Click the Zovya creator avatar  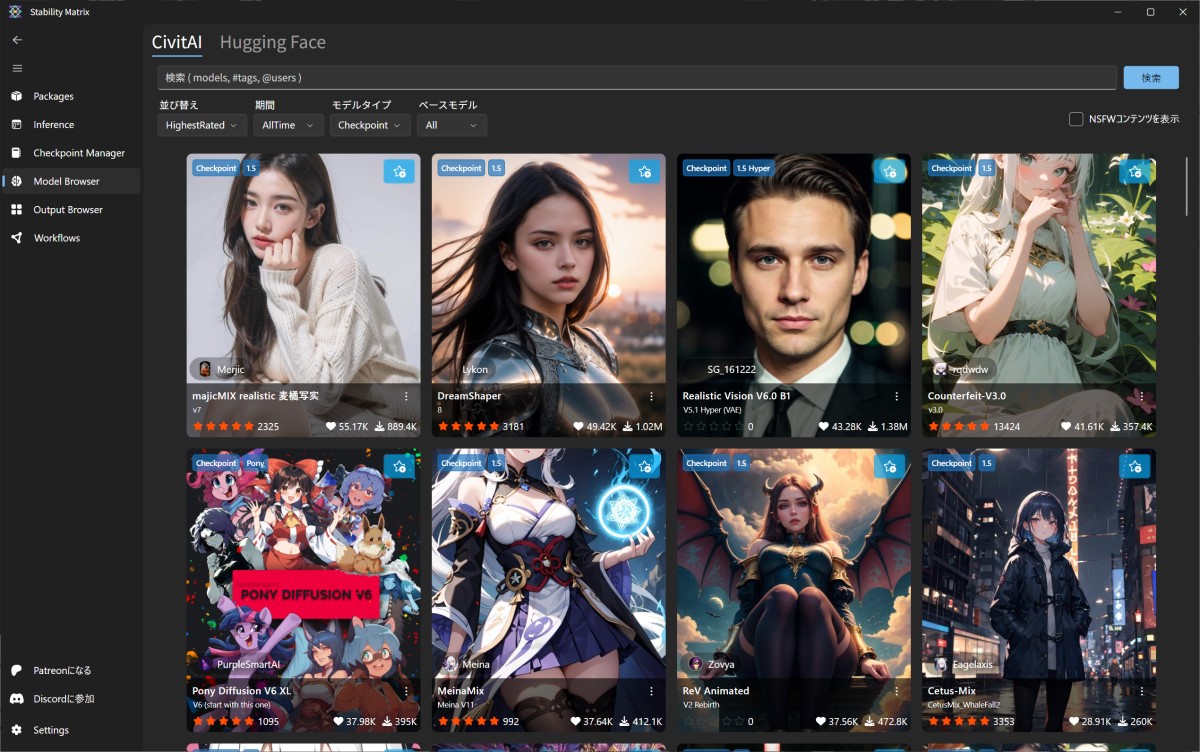[x=696, y=664]
